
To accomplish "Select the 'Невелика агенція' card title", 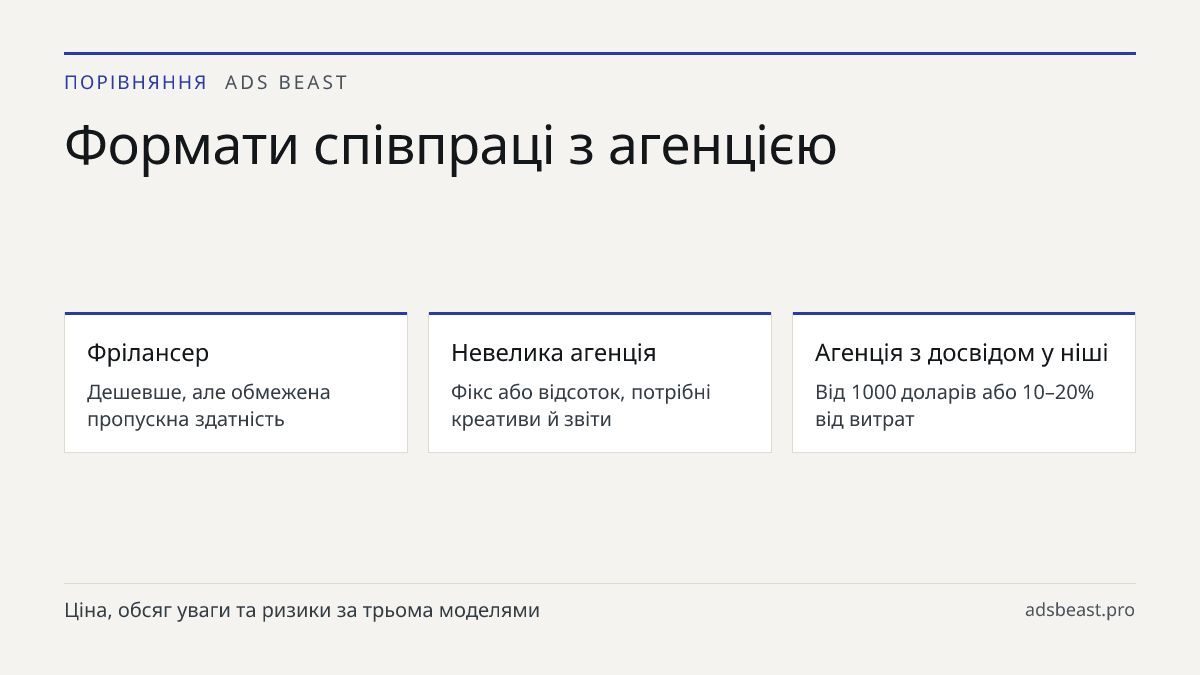I will [553, 352].
